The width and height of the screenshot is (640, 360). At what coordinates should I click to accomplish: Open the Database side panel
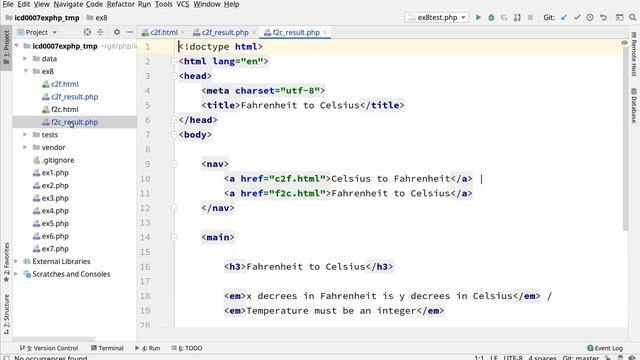pyautogui.click(x=634, y=105)
